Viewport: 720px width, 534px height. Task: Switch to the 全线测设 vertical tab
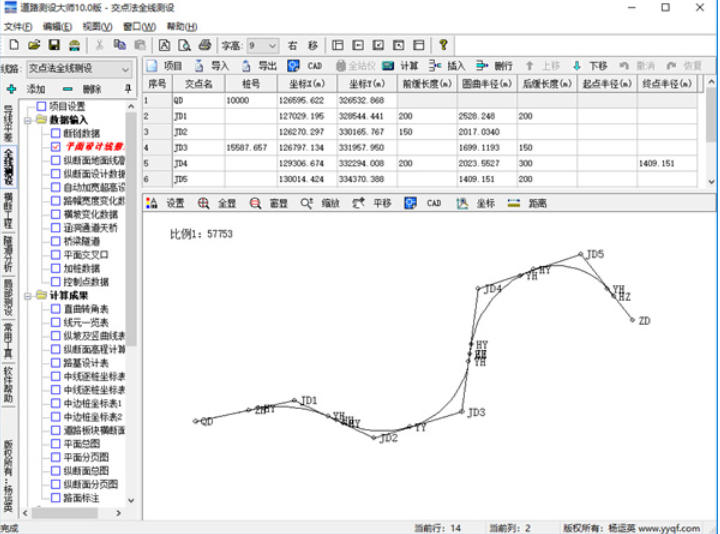coord(9,167)
